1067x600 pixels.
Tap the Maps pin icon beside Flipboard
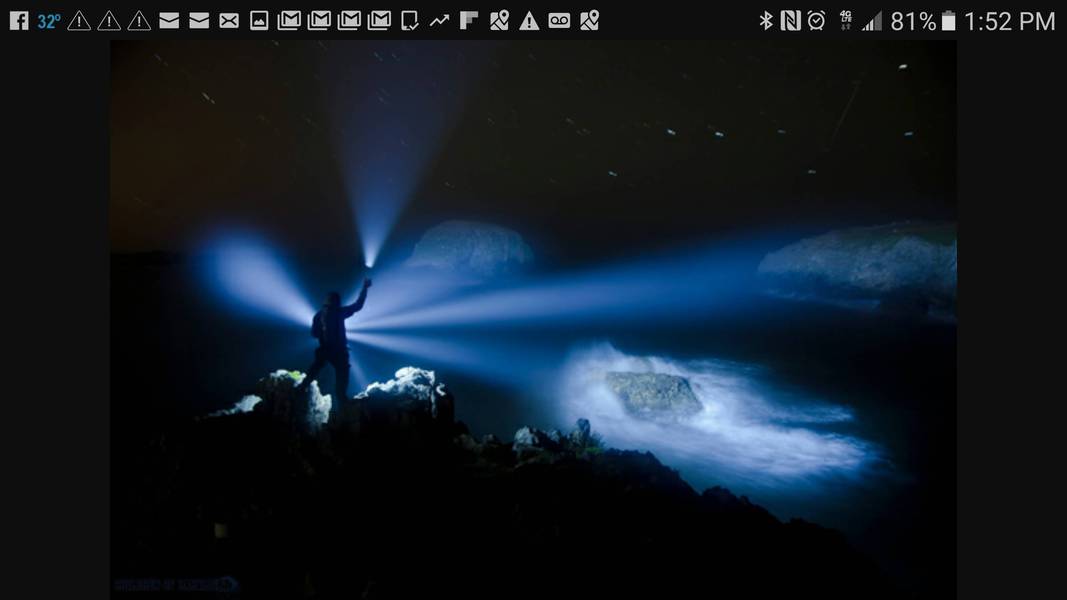pyautogui.click(x=499, y=20)
